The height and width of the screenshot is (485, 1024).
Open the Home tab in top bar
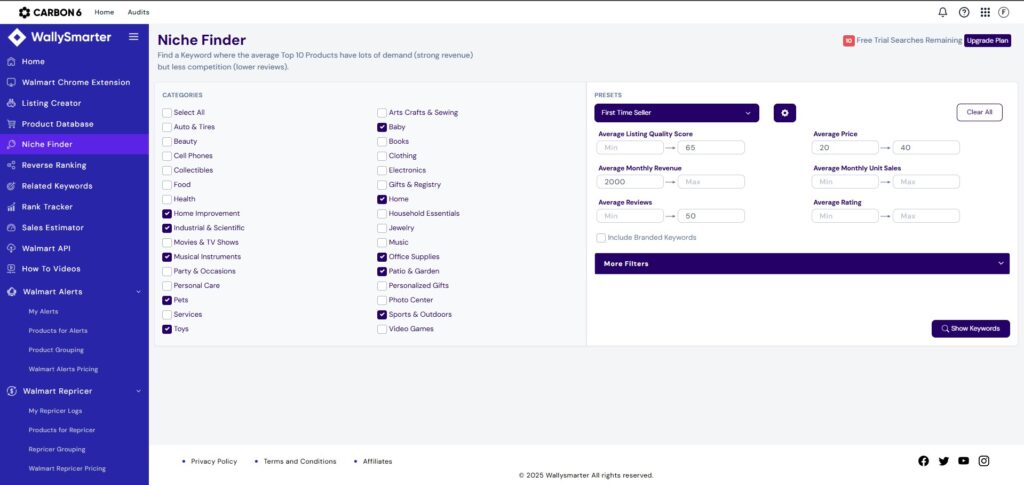click(104, 12)
